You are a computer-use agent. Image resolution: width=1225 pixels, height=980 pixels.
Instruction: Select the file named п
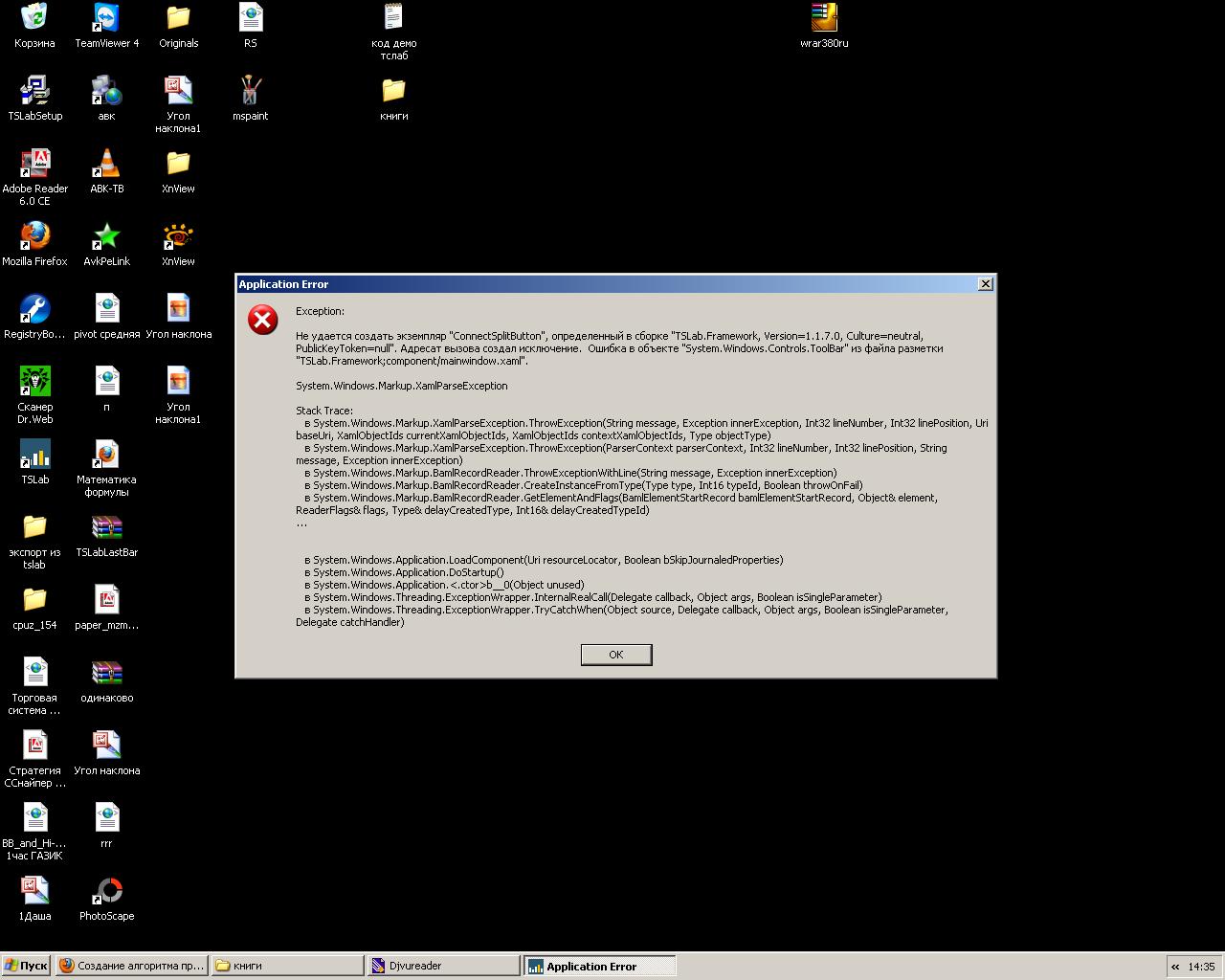[x=106, y=390]
